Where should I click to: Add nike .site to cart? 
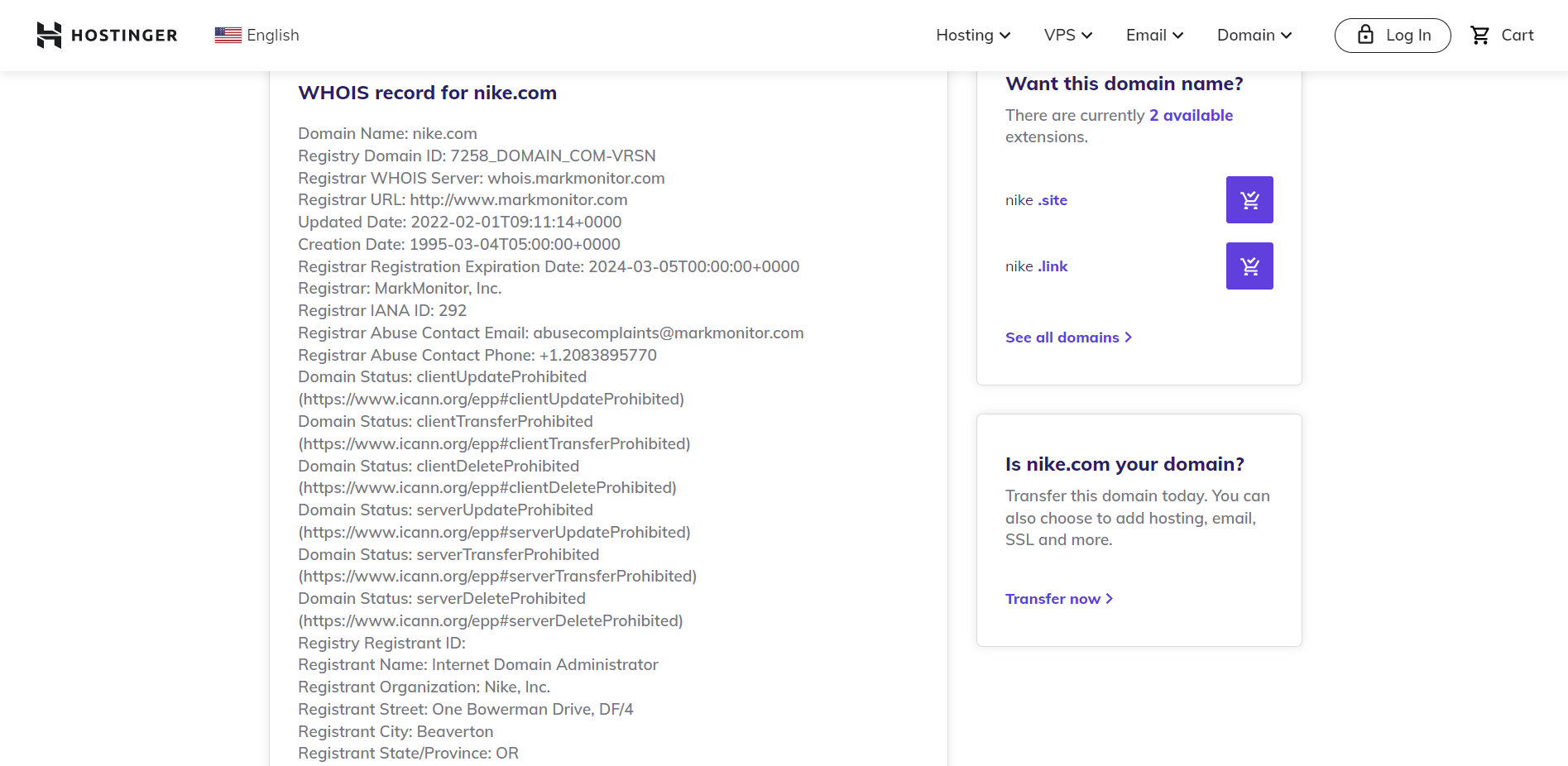tap(1249, 199)
